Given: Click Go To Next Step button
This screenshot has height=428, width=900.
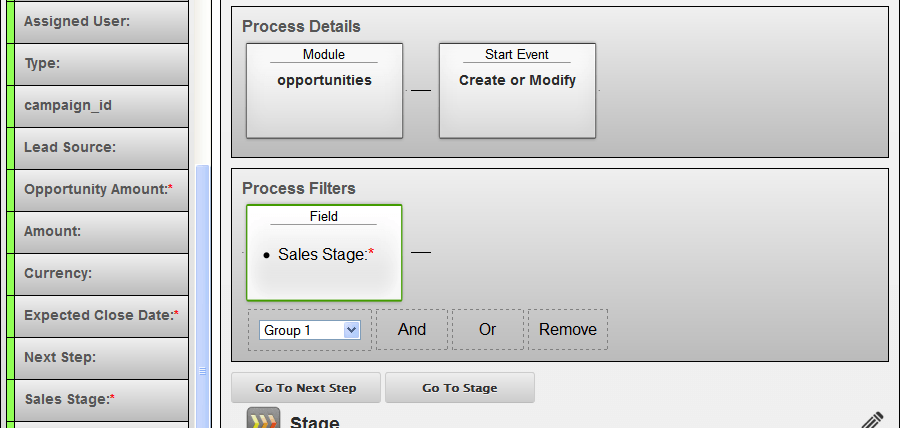Looking at the screenshot, I should pos(306,388).
